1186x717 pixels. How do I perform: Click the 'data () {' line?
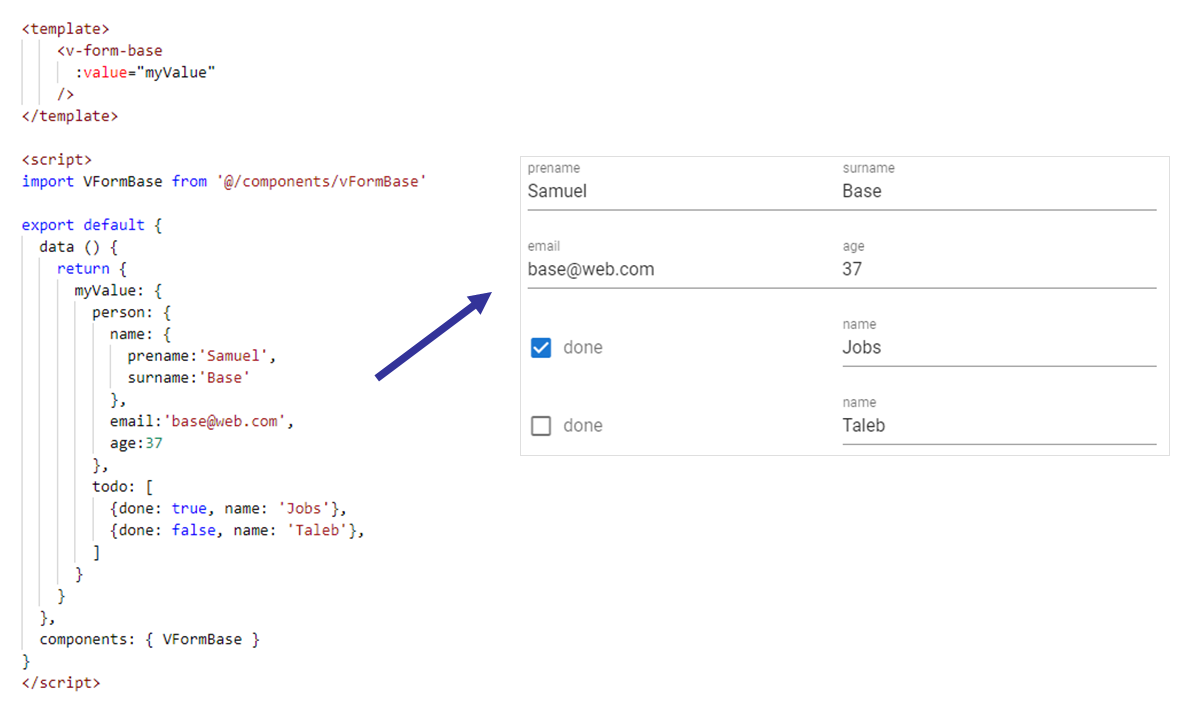pos(79,247)
